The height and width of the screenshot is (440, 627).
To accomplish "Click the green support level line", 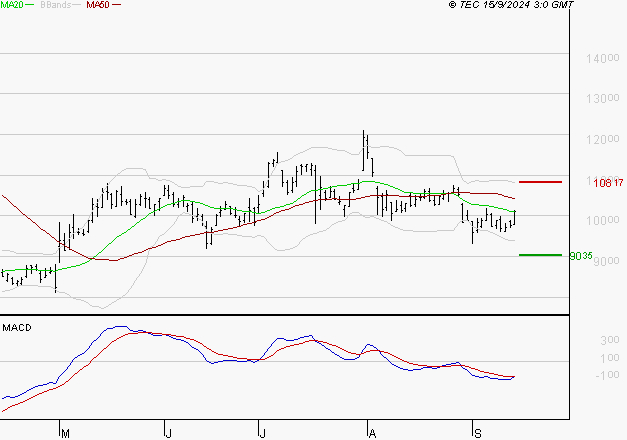I will click(x=540, y=255).
